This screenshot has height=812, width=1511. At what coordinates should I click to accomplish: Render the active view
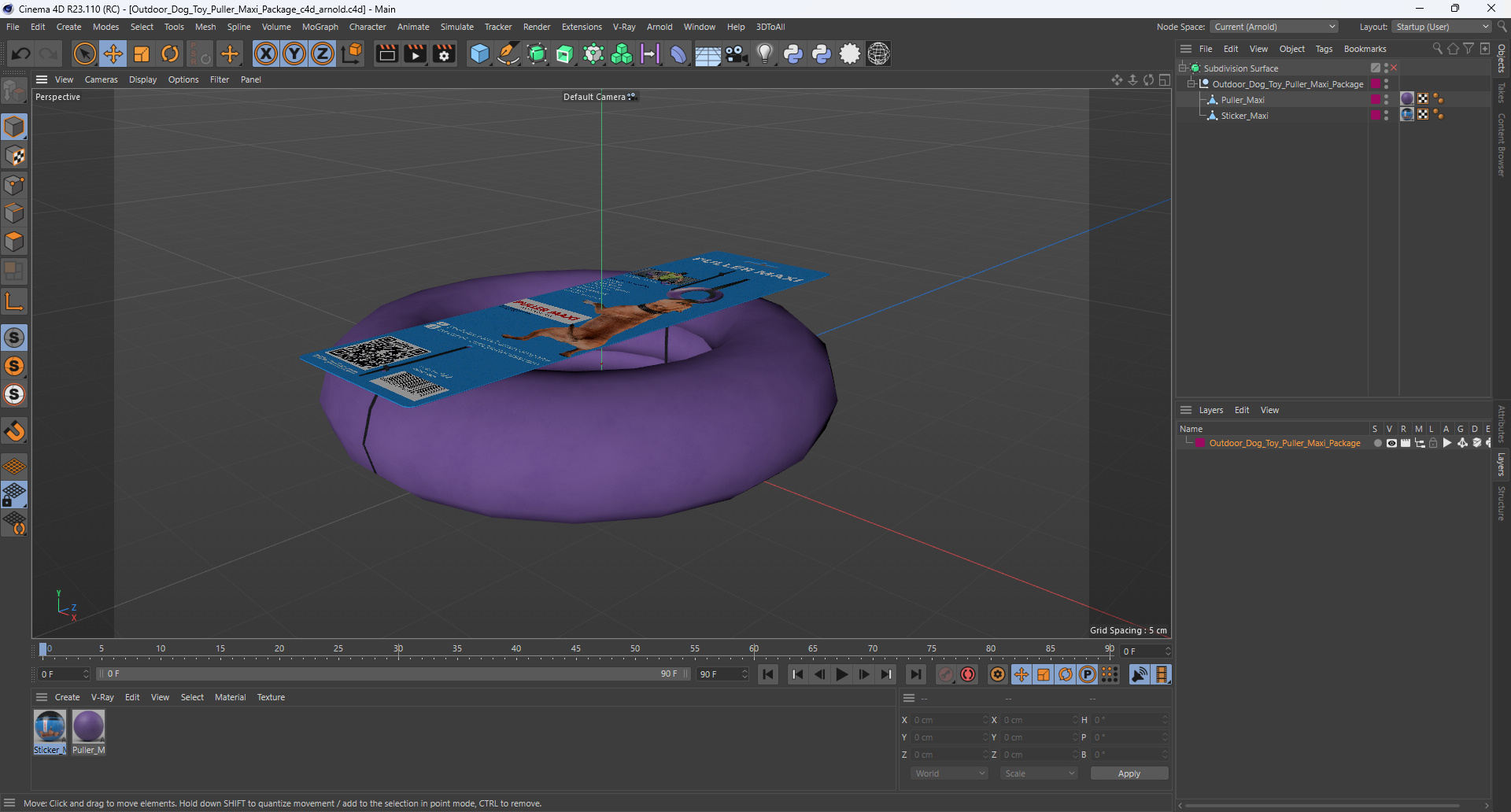(x=386, y=54)
